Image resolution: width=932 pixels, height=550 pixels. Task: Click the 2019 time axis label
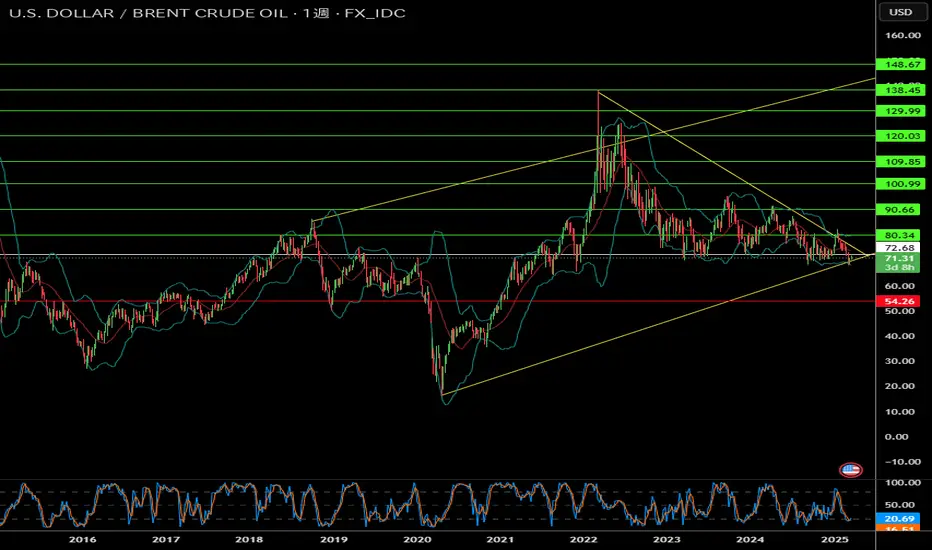pos(334,539)
